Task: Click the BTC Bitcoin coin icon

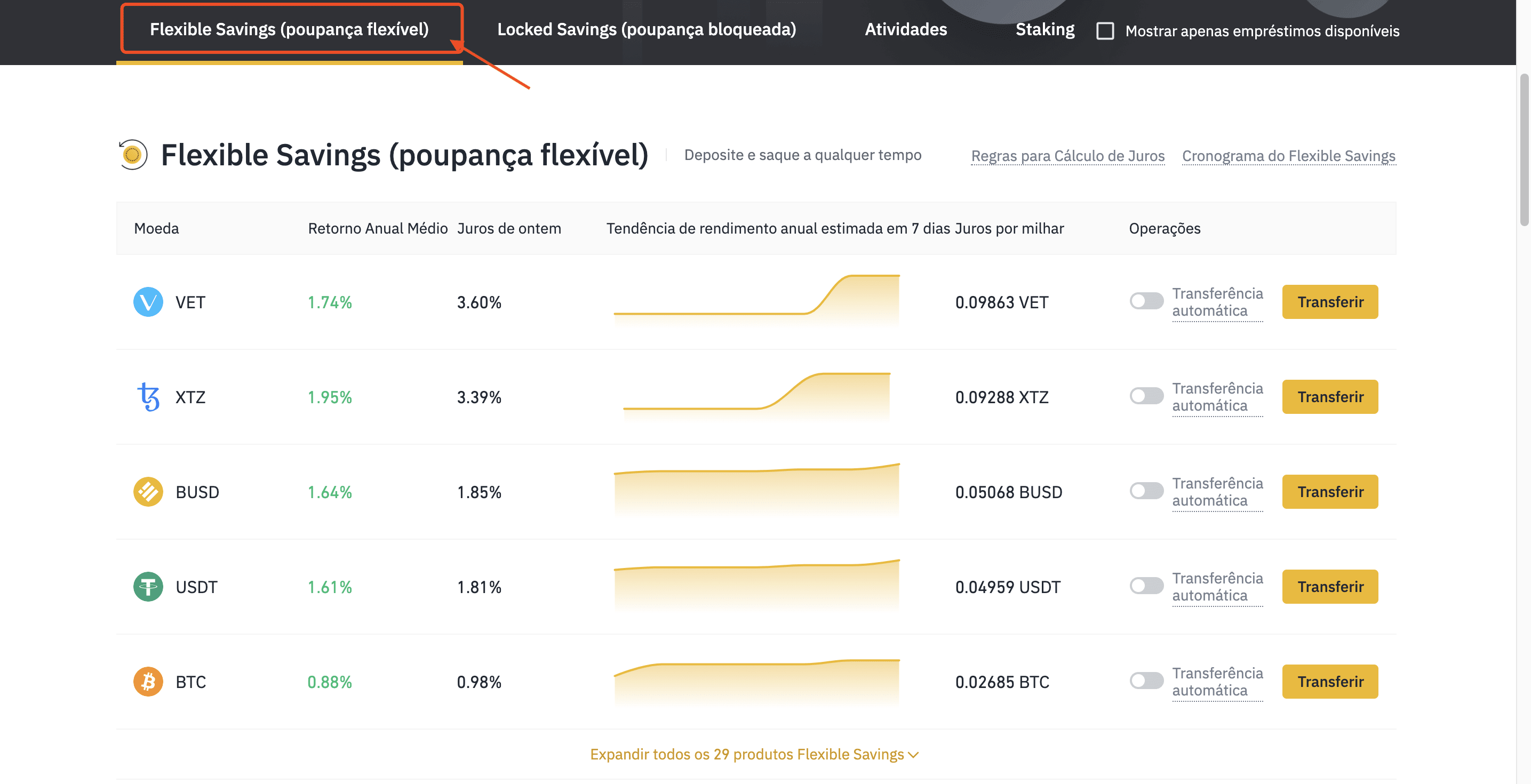Action: pos(148,682)
